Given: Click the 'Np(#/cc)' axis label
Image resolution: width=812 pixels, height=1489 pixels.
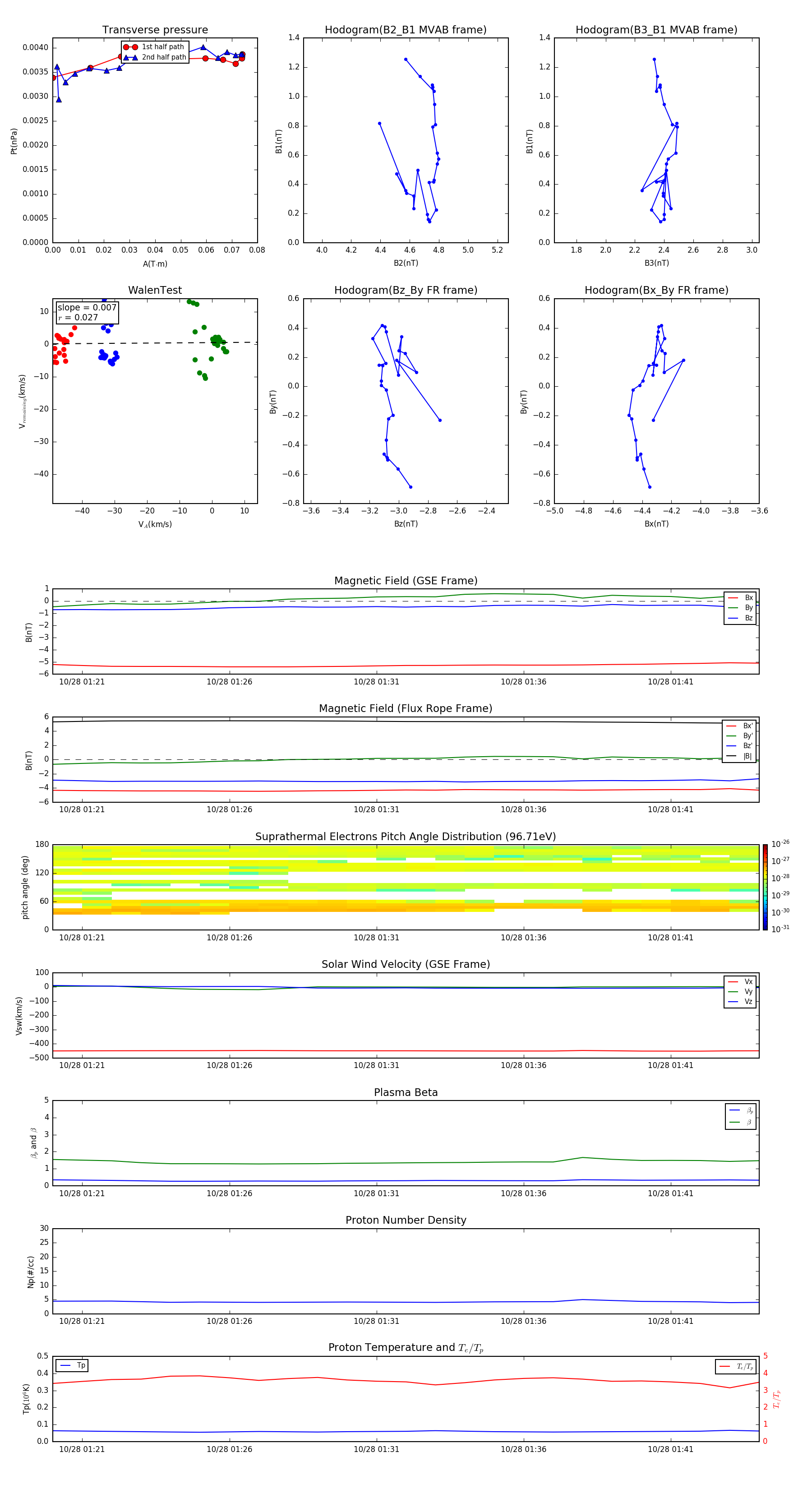Looking at the screenshot, I should click(x=31, y=1272).
